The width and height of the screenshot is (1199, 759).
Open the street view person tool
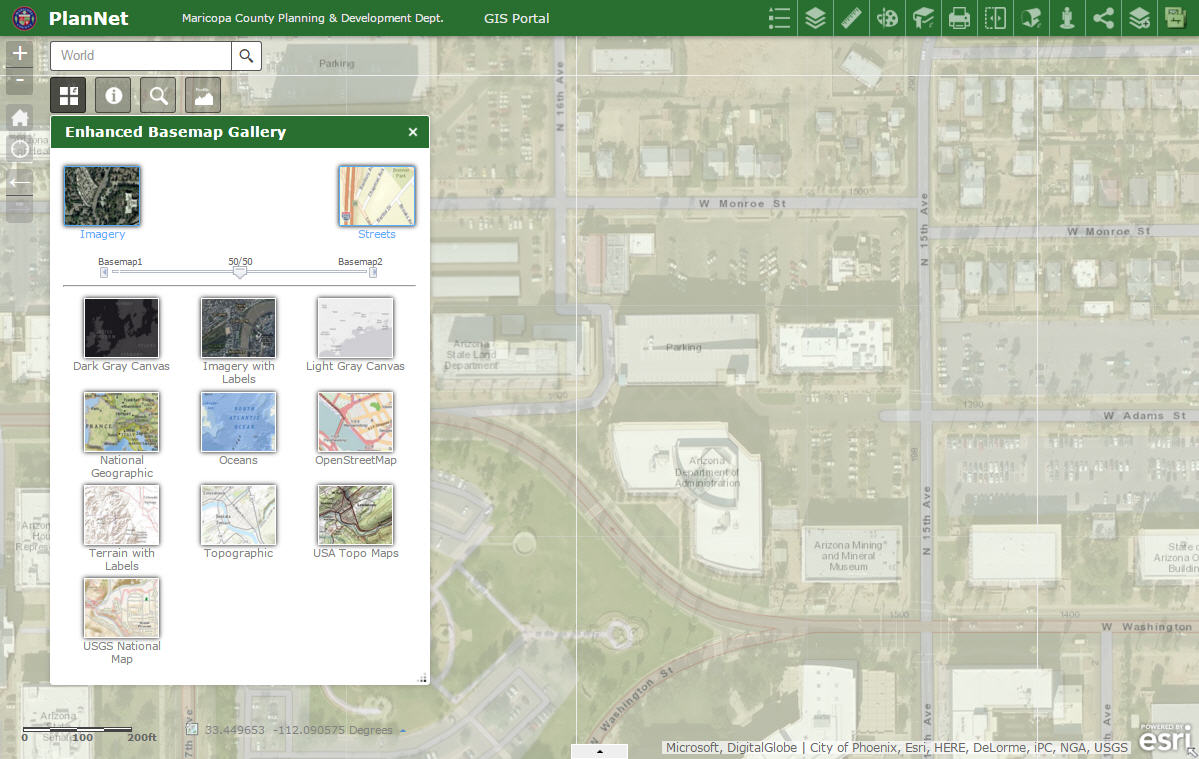[x=1067, y=18]
